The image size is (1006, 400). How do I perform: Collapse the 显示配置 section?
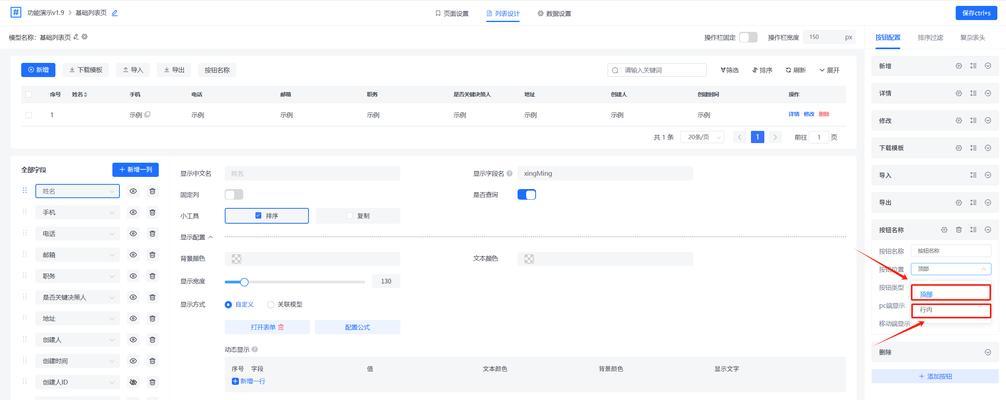click(197, 237)
